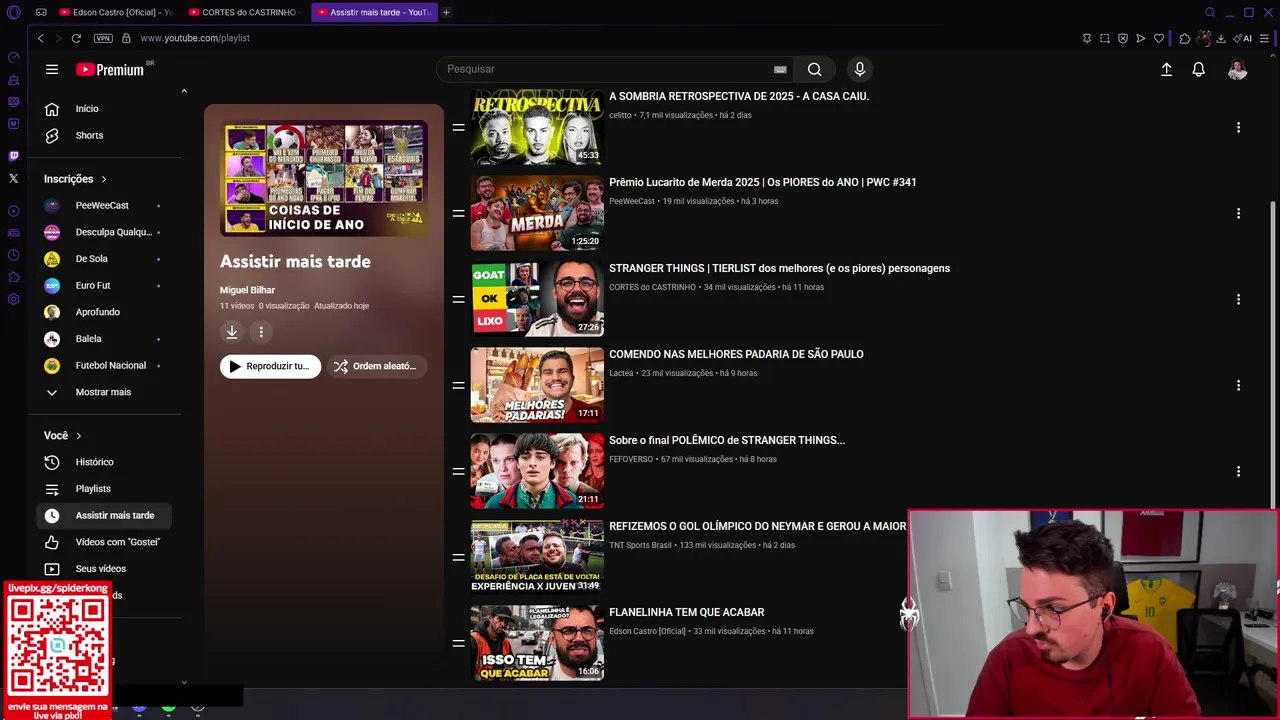Switch to the Edson Castro [Oficial] tab
Image resolution: width=1280 pixels, height=720 pixels.
[x=116, y=12]
